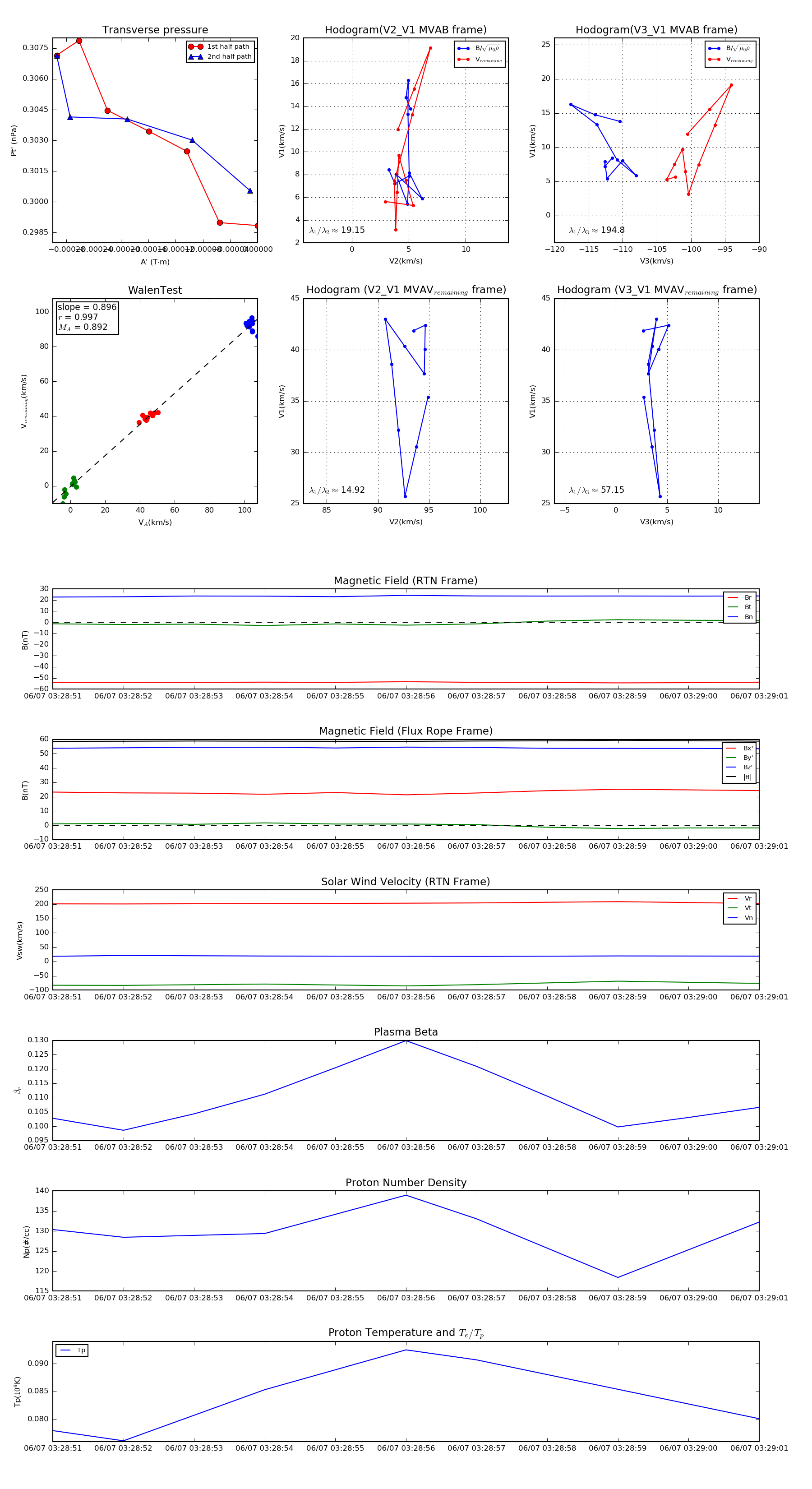Click the "Tp(10^6K)" y-axis label
The height and width of the screenshot is (1489, 812).
[x=17, y=1392]
